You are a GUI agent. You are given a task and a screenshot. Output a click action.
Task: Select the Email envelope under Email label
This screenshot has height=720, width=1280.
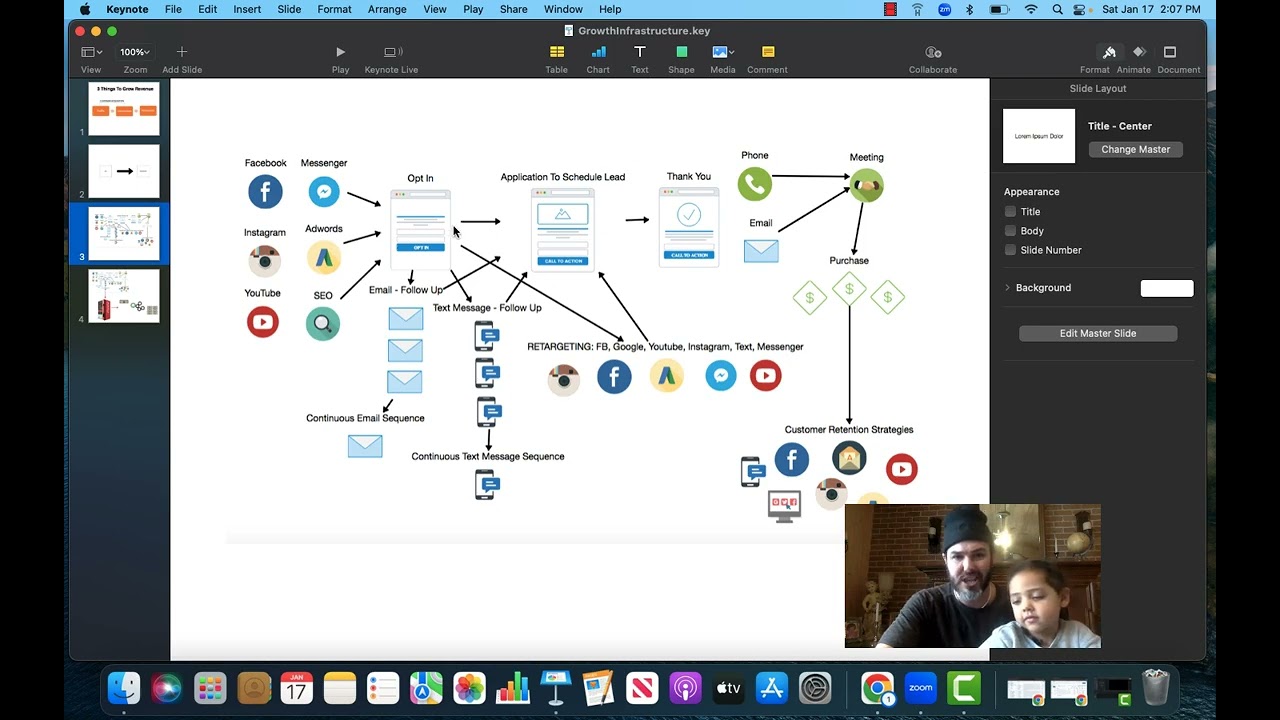coord(761,251)
